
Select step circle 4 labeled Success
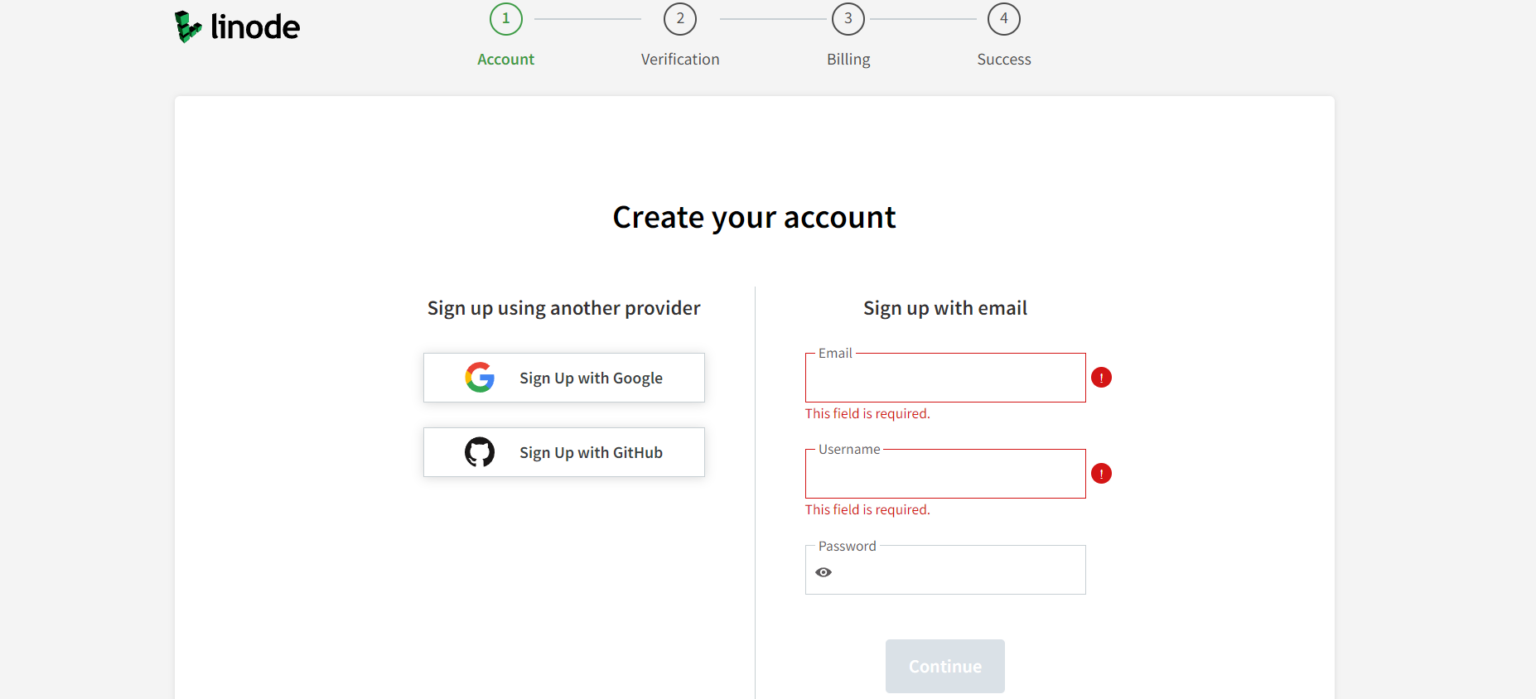click(x=1003, y=18)
